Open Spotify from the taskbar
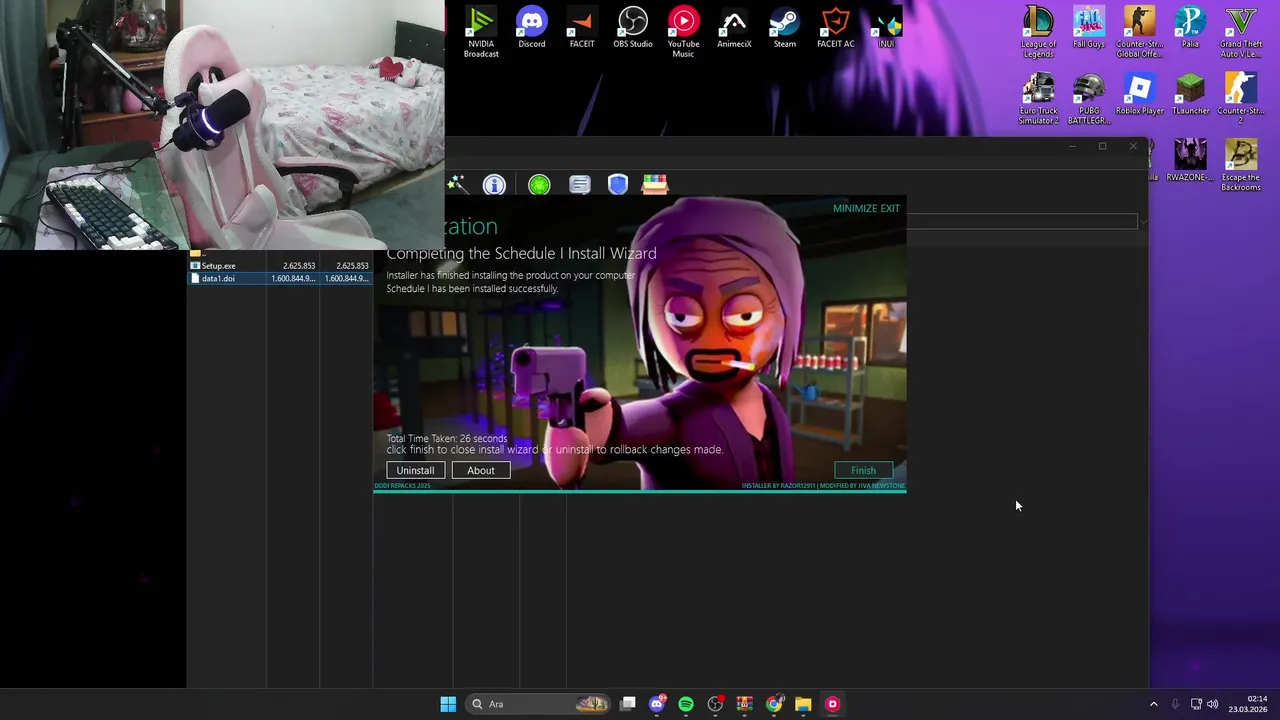The height and width of the screenshot is (720, 1280). click(x=686, y=704)
